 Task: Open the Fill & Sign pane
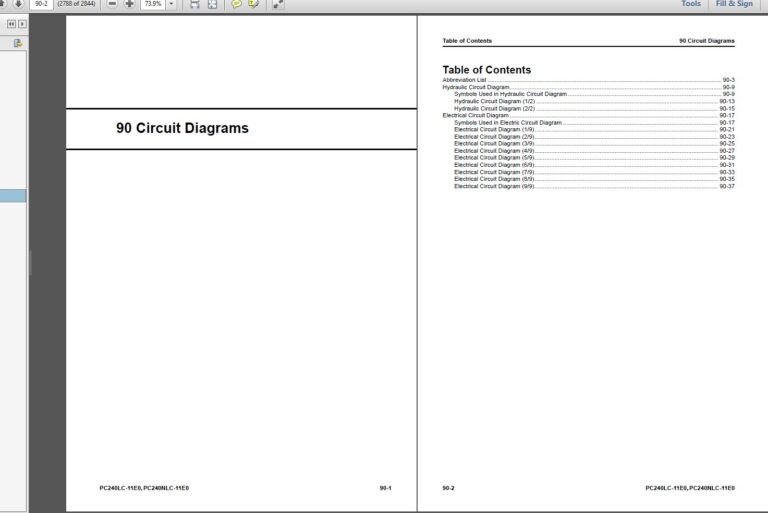tap(734, 4)
